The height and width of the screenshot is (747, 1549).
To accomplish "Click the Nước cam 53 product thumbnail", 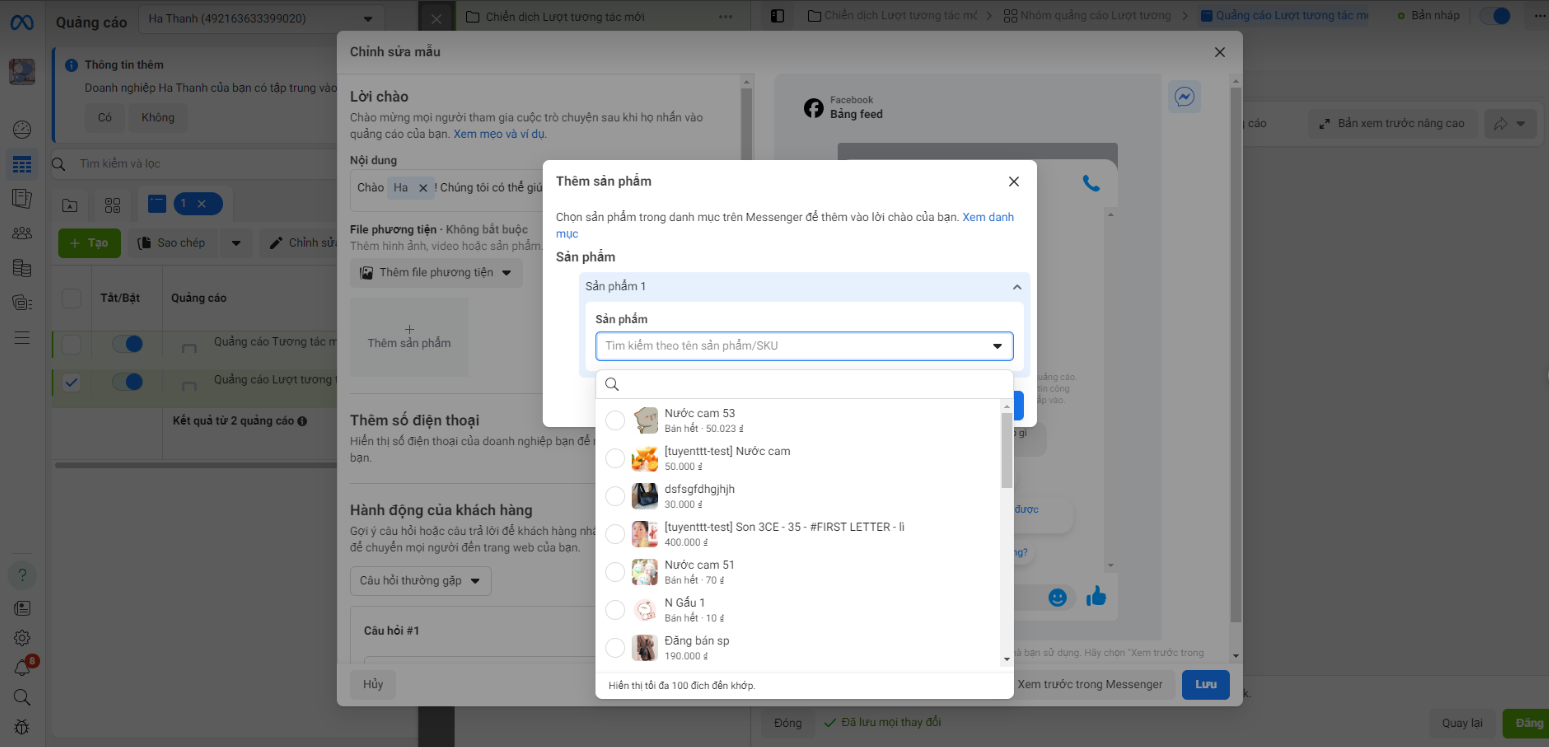I will tap(645, 420).
